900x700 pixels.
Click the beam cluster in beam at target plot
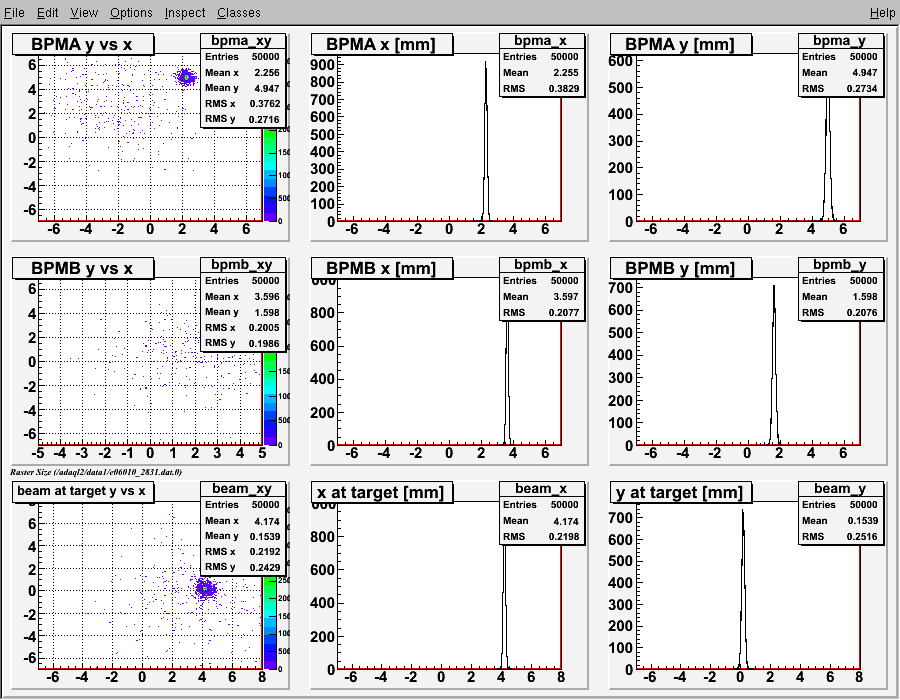pos(205,589)
